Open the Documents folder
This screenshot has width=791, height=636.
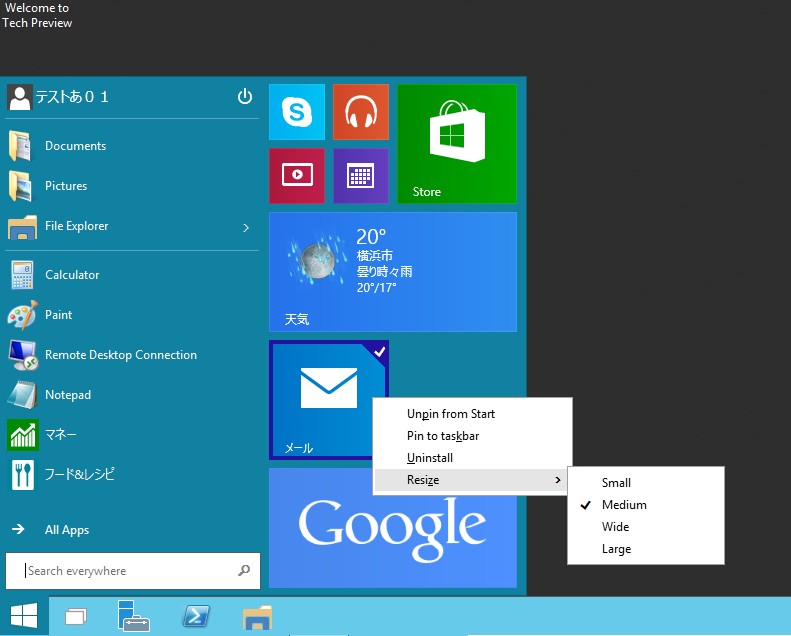pos(132,146)
